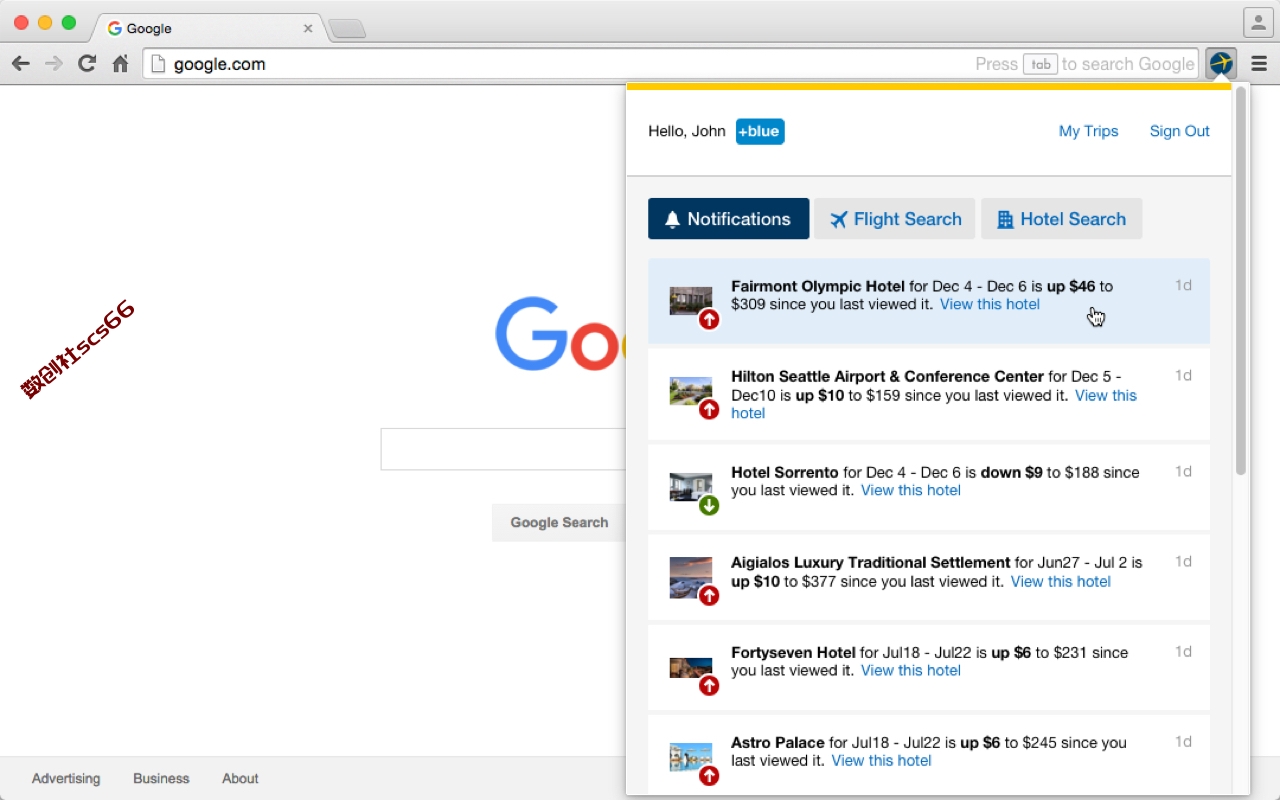View this hotel for Fairmont Olympic Hotel
The width and height of the screenshot is (1280, 800).
(990, 304)
